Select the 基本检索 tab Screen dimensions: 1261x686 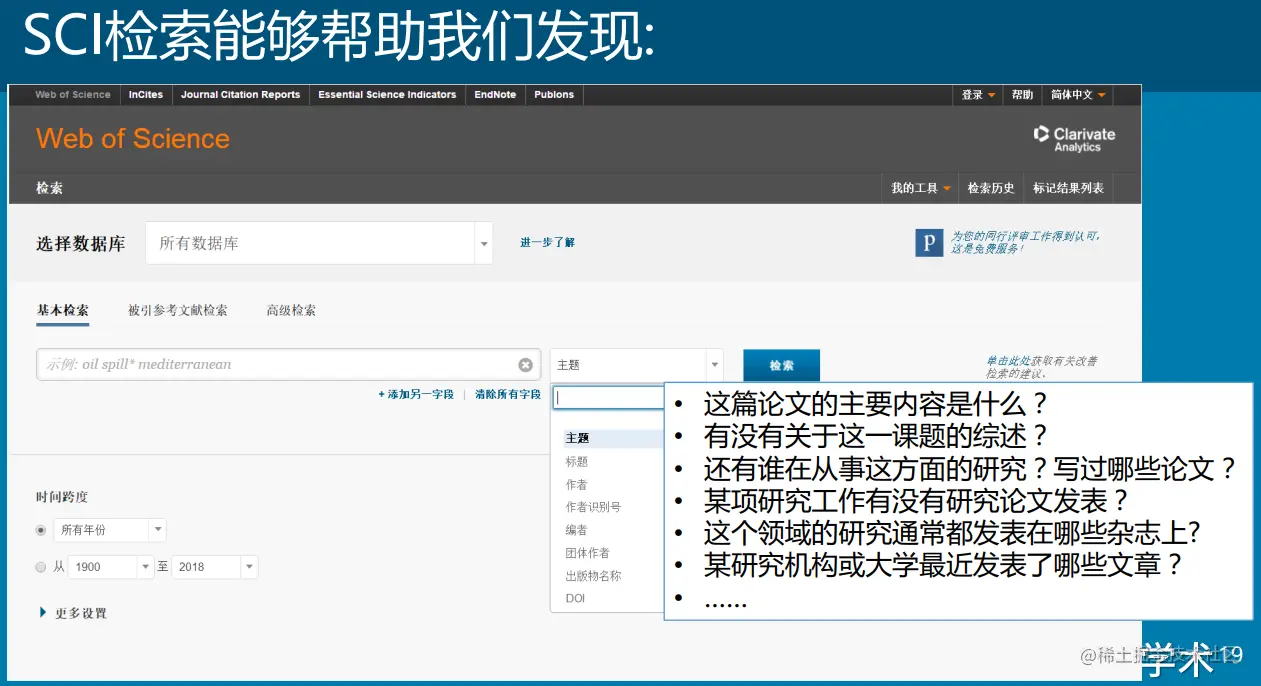coord(63,310)
